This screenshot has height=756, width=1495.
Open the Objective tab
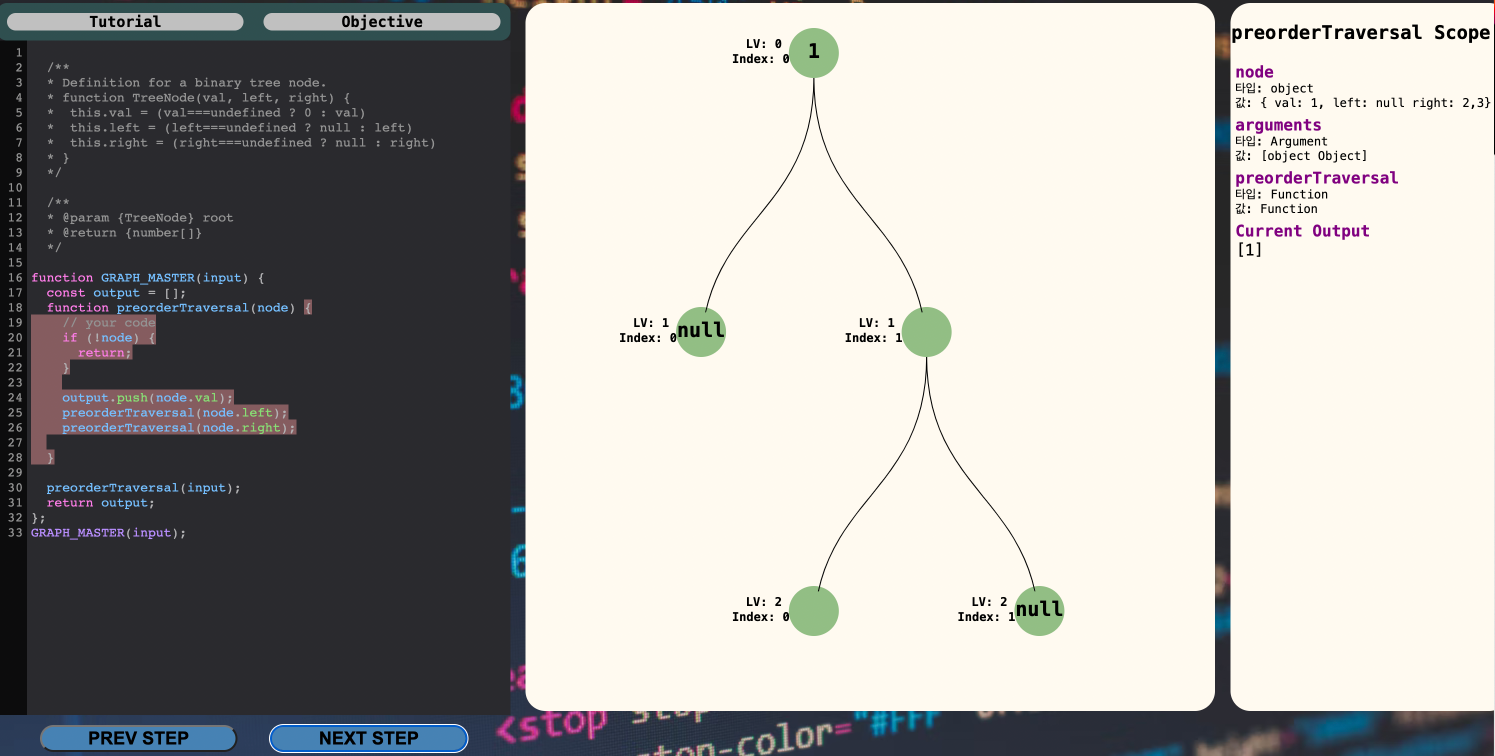pyautogui.click(x=381, y=21)
